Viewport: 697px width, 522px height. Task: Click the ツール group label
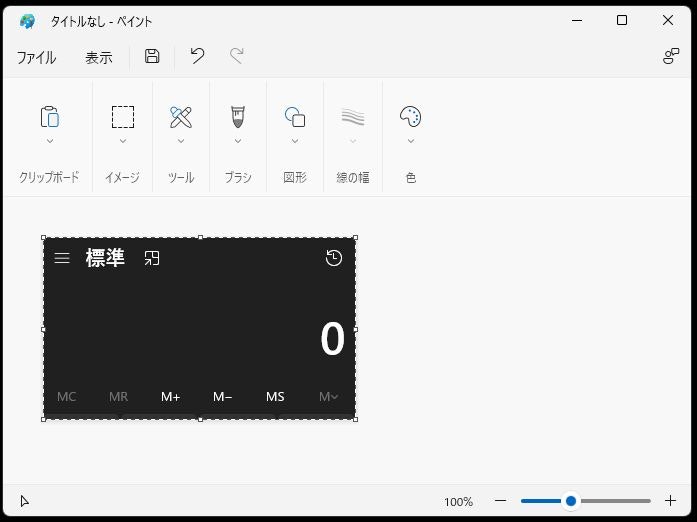point(181,177)
